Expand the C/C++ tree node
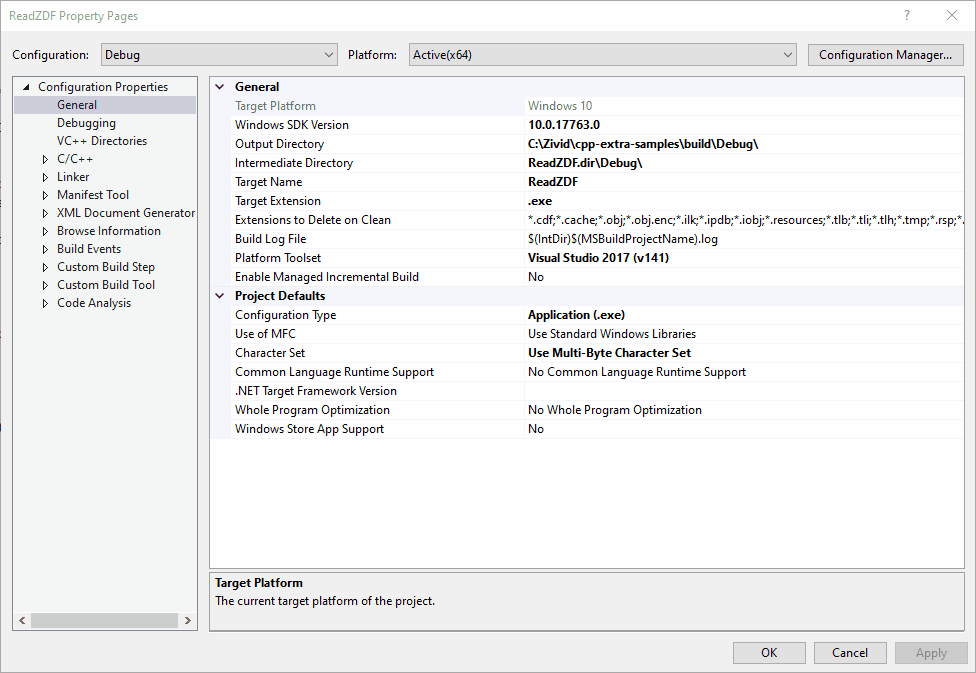The image size is (976, 673). point(45,159)
